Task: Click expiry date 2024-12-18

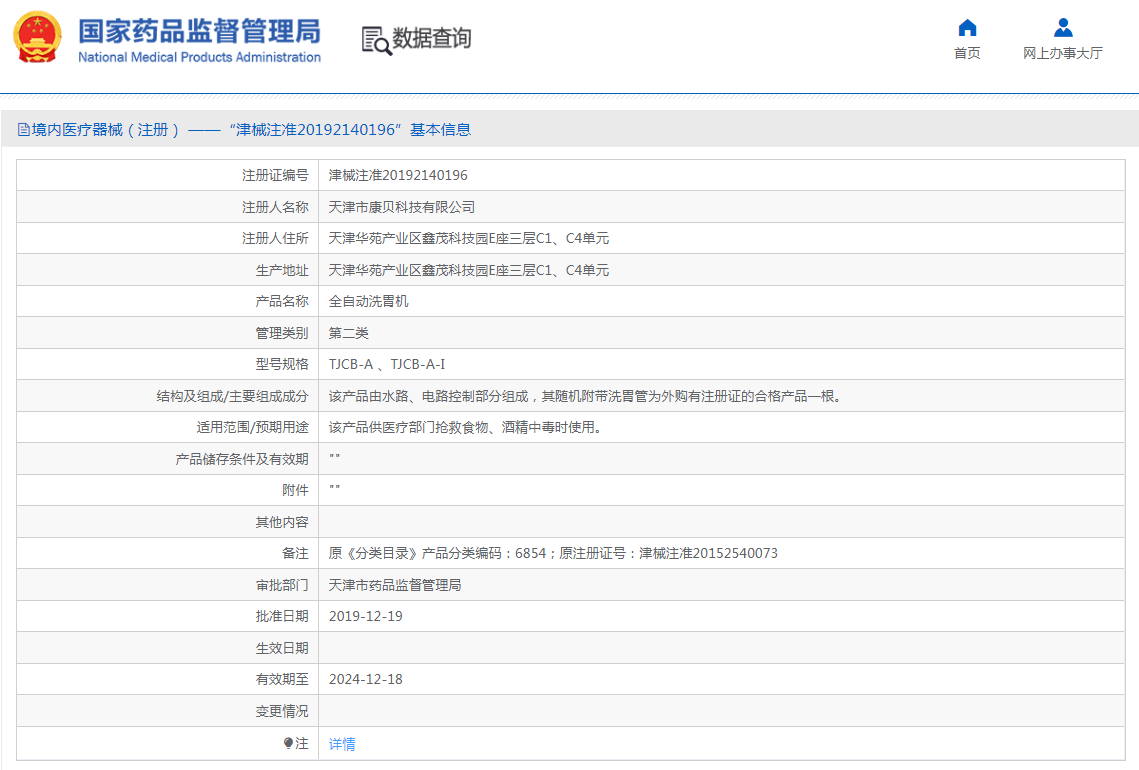Action: point(365,679)
